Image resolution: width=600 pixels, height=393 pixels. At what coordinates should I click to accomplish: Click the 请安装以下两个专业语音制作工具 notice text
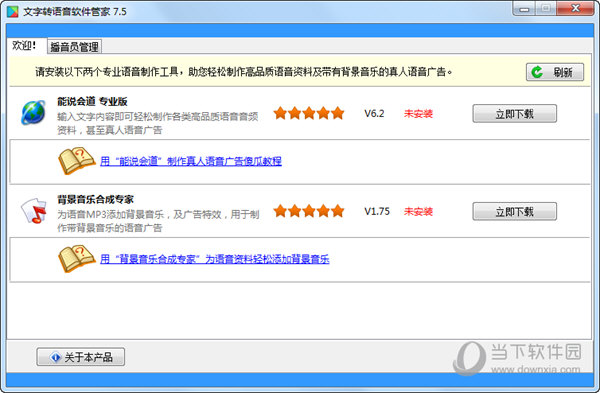click(x=244, y=72)
